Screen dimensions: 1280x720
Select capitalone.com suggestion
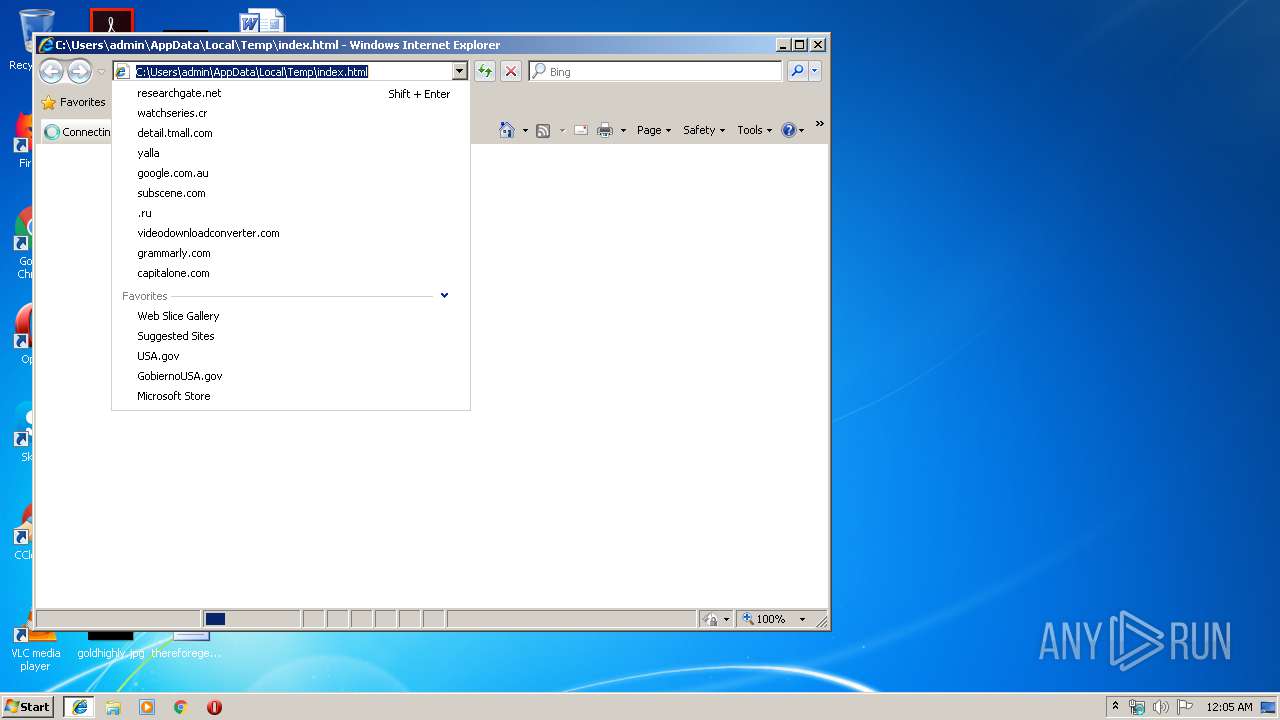coord(173,273)
